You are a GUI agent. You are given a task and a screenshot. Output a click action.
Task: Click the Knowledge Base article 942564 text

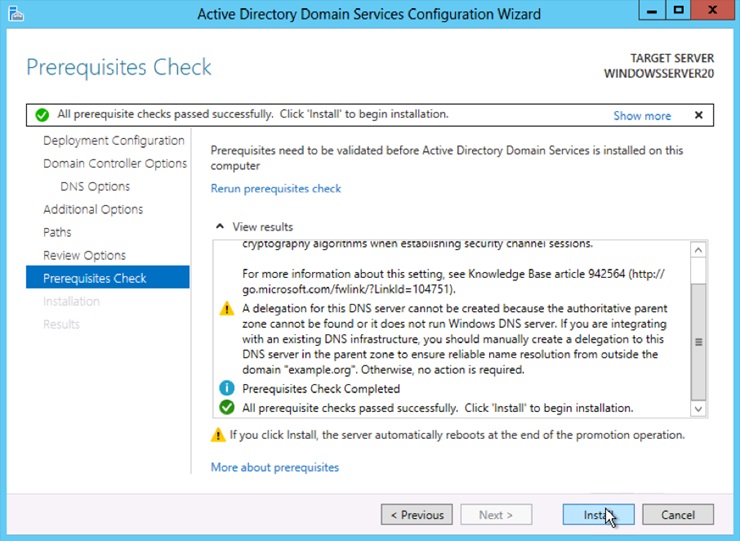point(547,274)
